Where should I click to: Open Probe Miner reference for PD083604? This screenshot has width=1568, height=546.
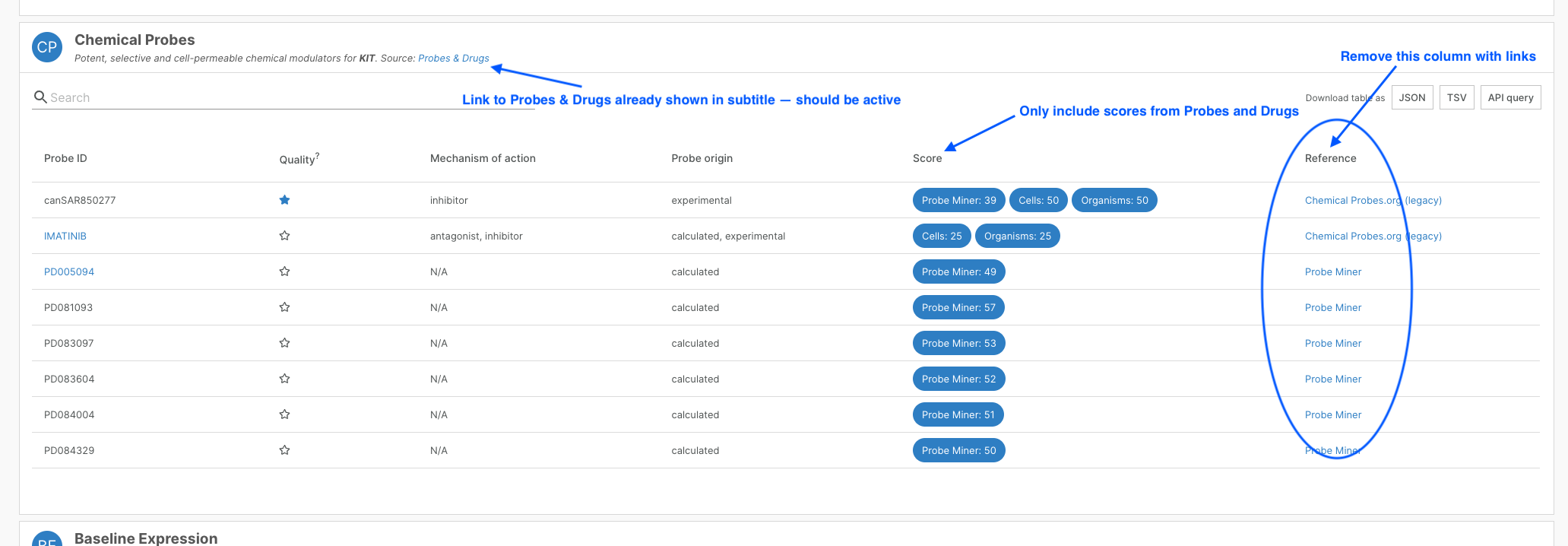click(x=1333, y=379)
